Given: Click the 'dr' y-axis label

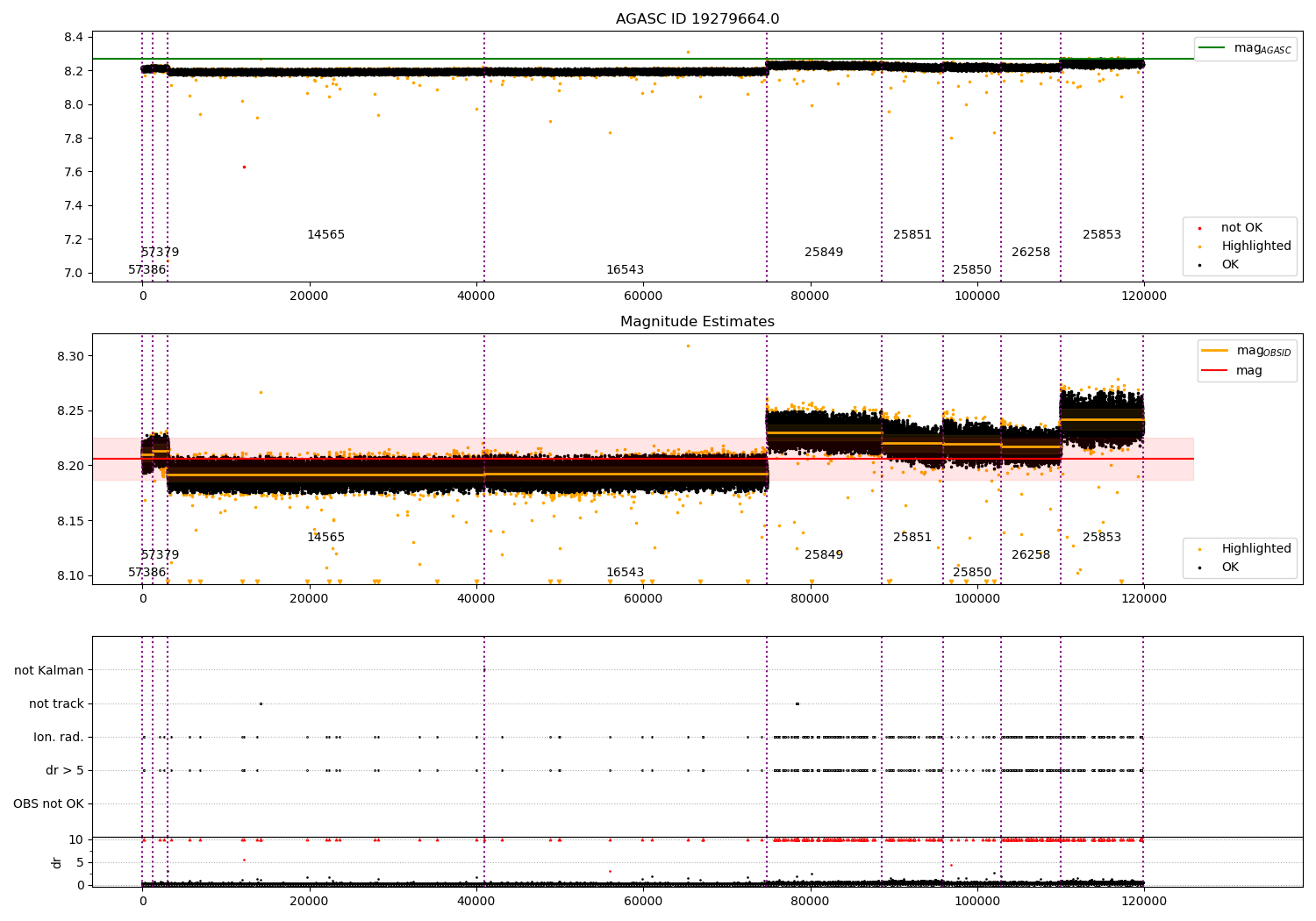Looking at the screenshot, I should (57, 862).
